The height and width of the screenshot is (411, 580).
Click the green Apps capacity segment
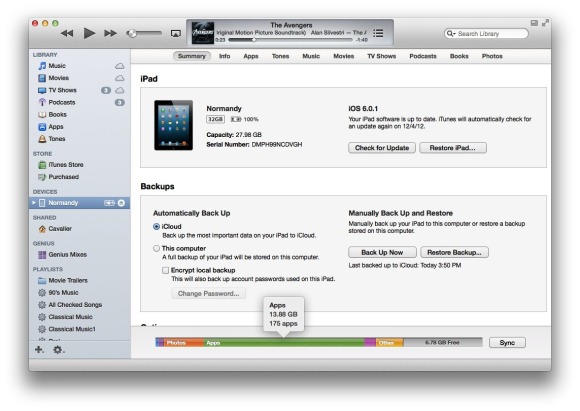click(x=284, y=343)
